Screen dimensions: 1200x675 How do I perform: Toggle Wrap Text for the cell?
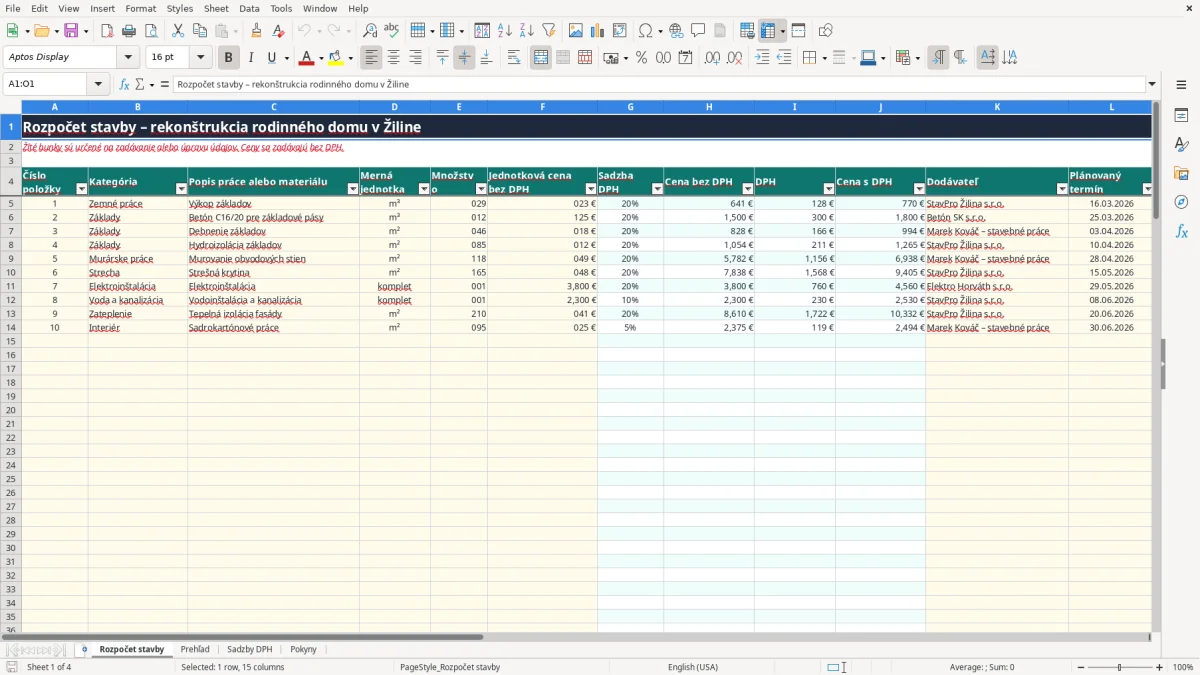coord(514,58)
